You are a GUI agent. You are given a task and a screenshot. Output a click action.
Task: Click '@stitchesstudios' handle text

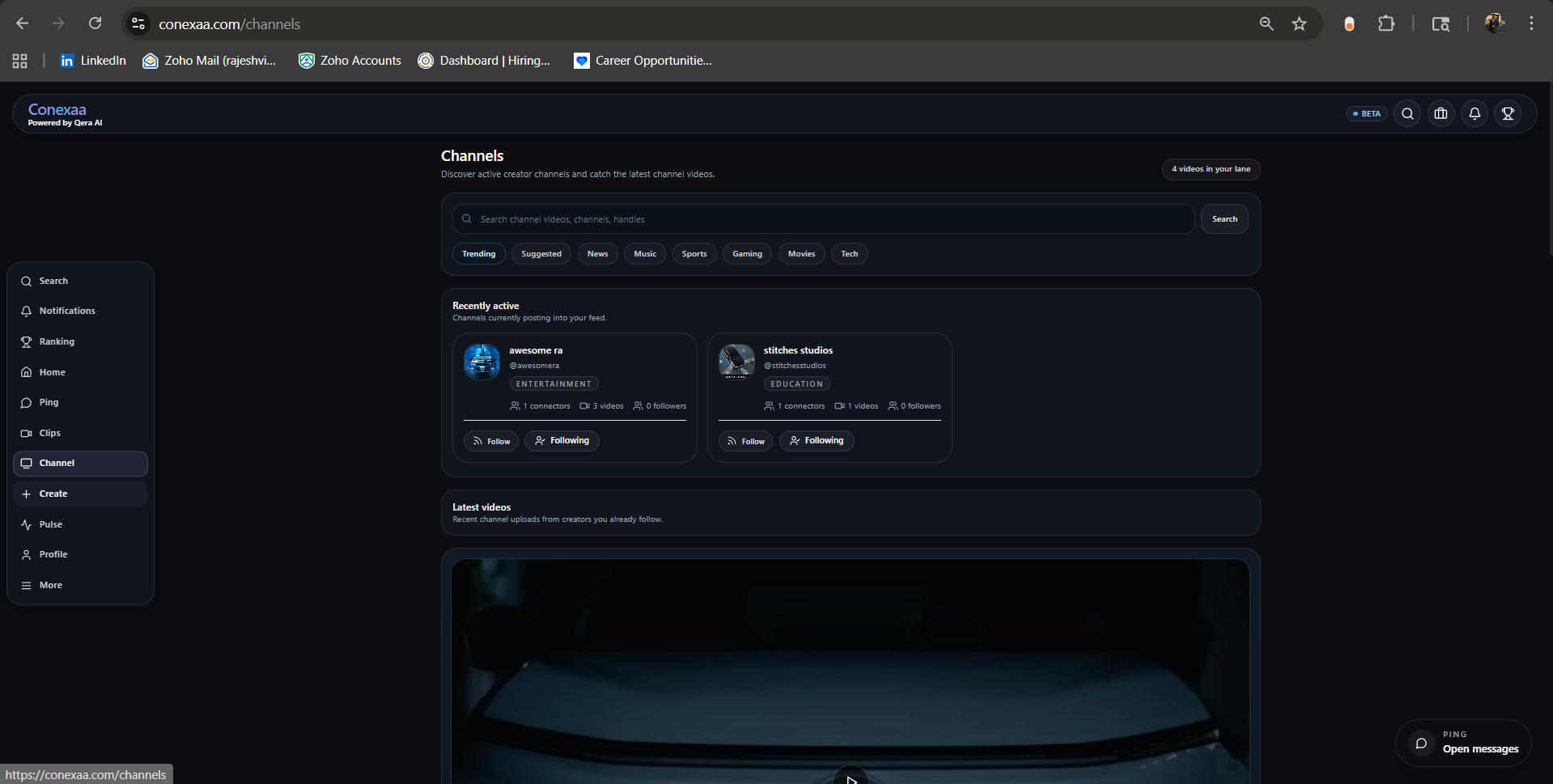795,366
